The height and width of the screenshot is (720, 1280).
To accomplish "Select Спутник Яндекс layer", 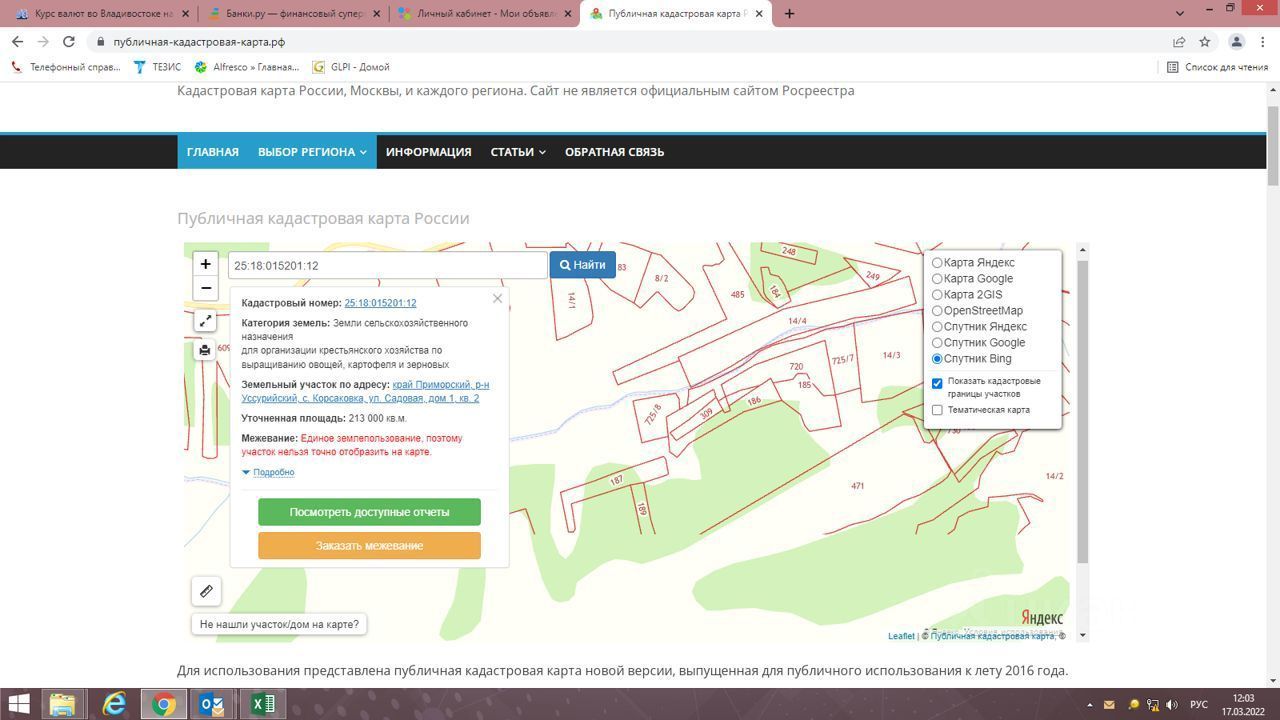I will pos(937,327).
